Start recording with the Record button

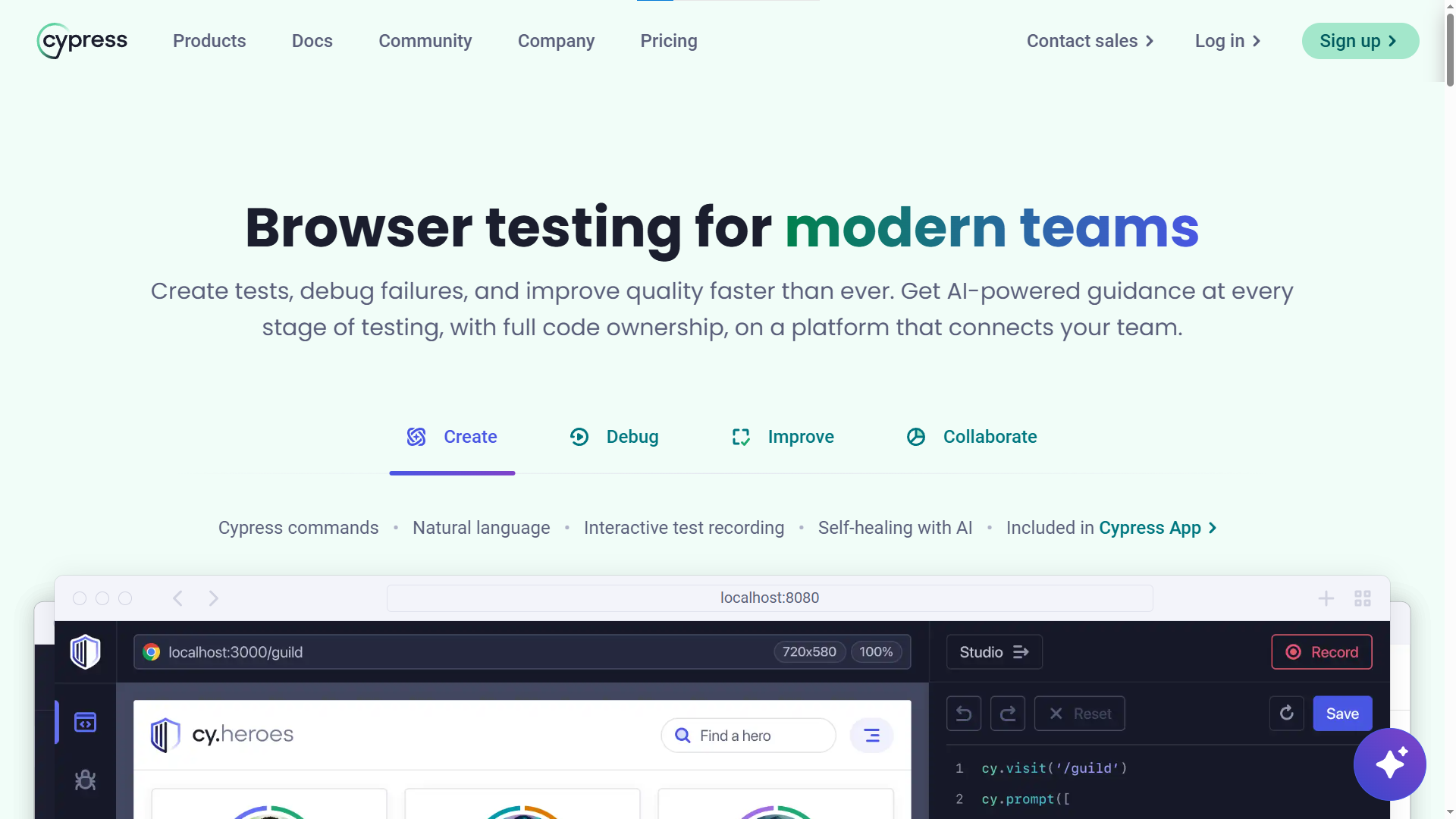[x=1321, y=652]
